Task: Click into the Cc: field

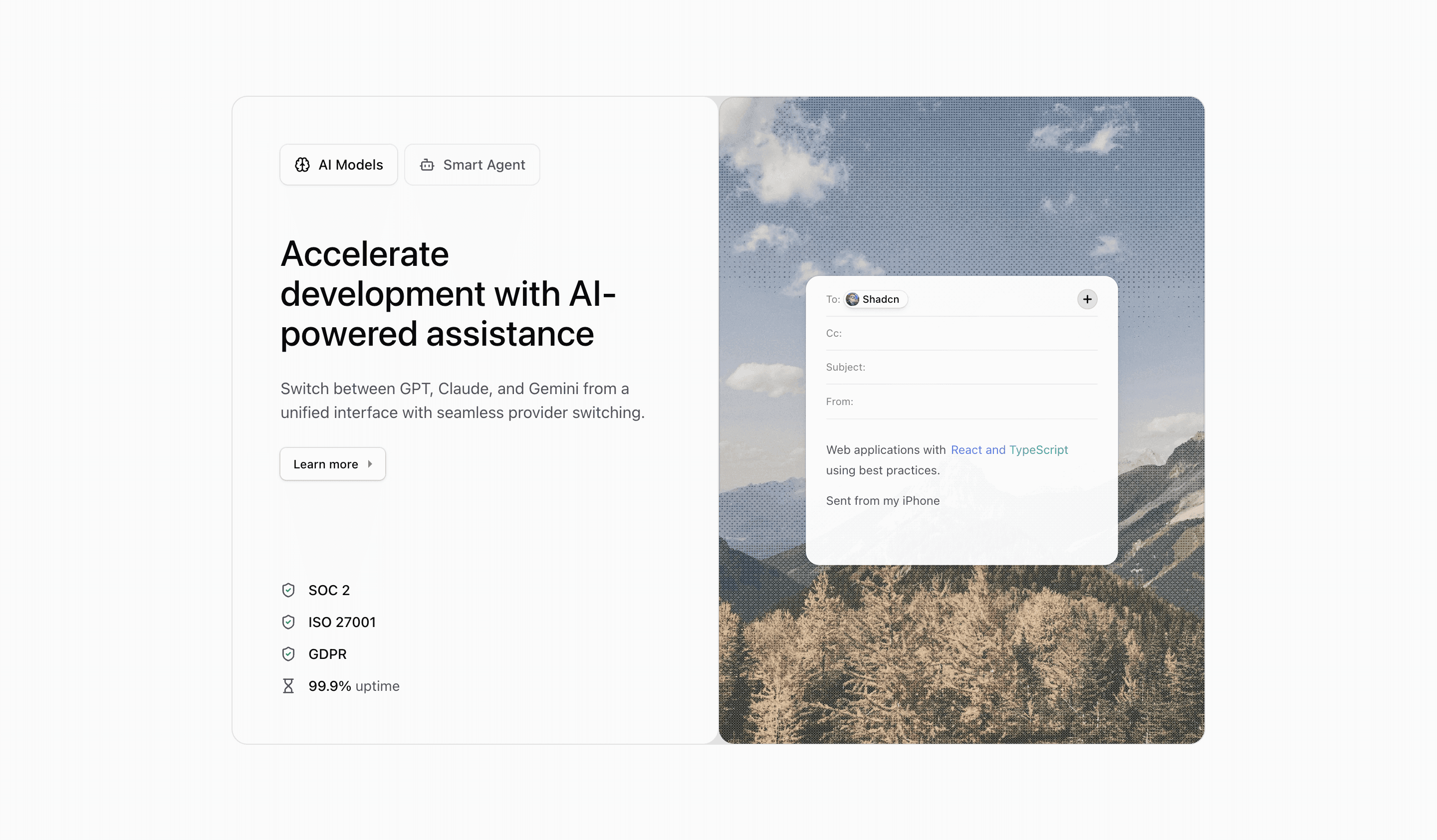Action: (x=961, y=333)
